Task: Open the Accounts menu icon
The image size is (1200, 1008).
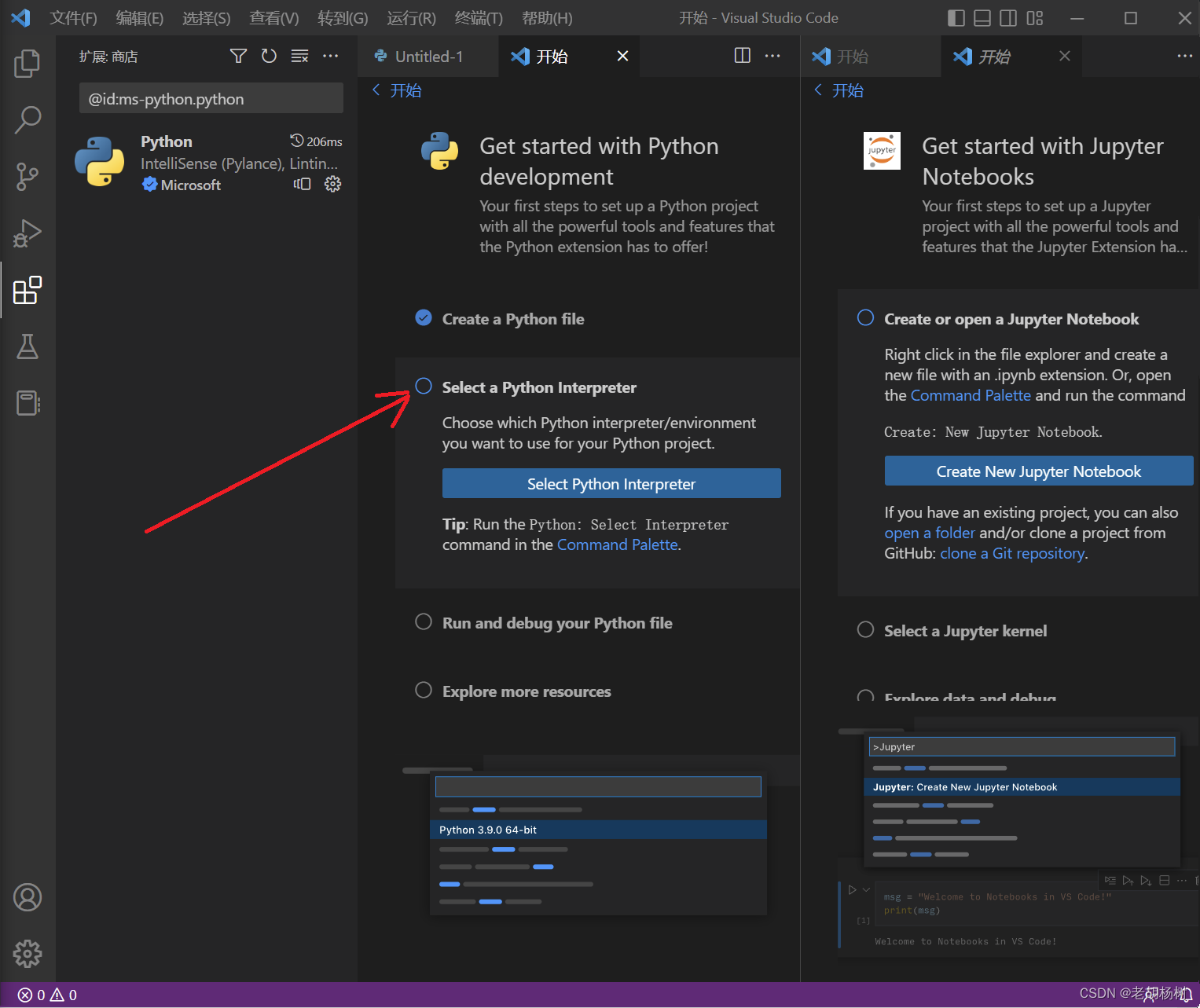Action: (28, 897)
